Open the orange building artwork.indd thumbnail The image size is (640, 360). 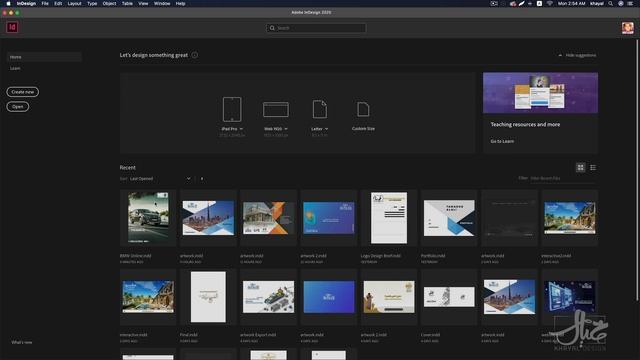(x=269, y=218)
